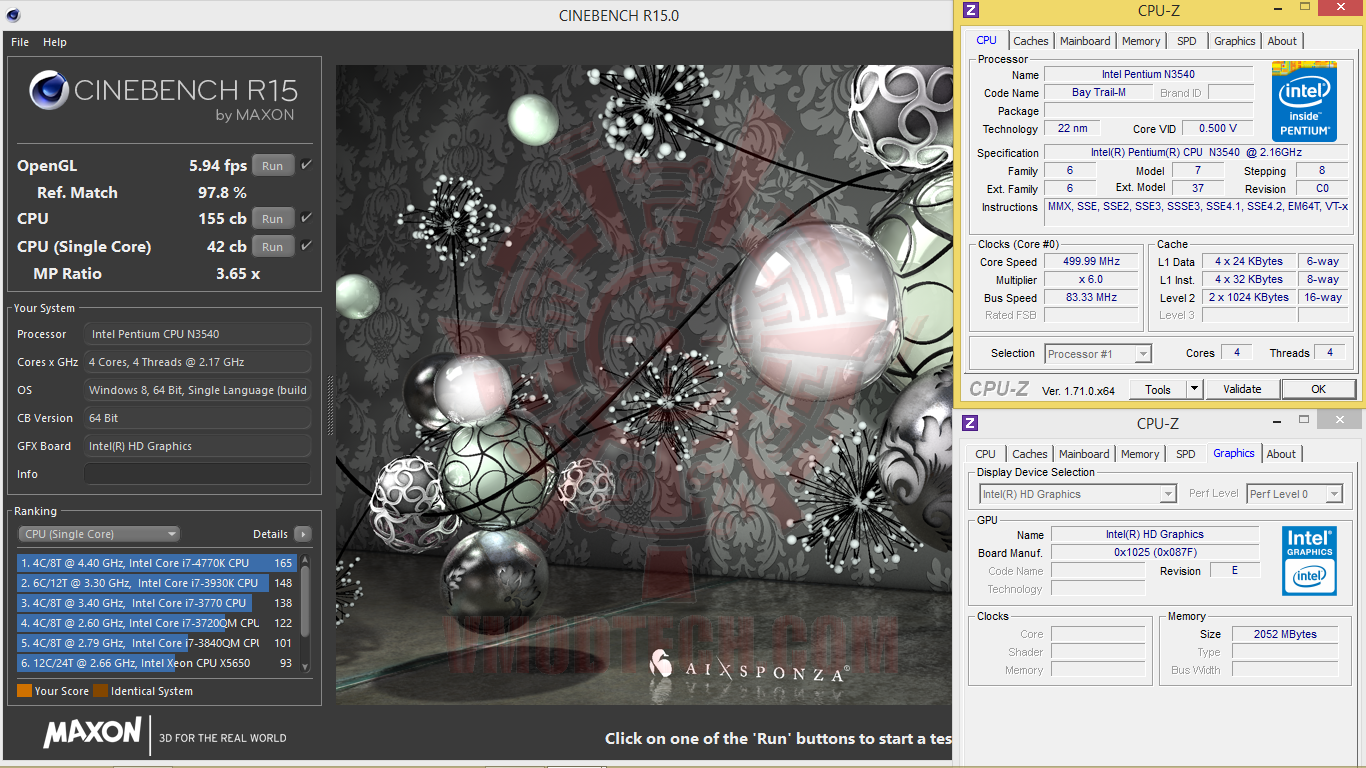The image size is (1366, 768).
Task: Click the Validate button in CPU-Z
Action: [x=1242, y=389]
